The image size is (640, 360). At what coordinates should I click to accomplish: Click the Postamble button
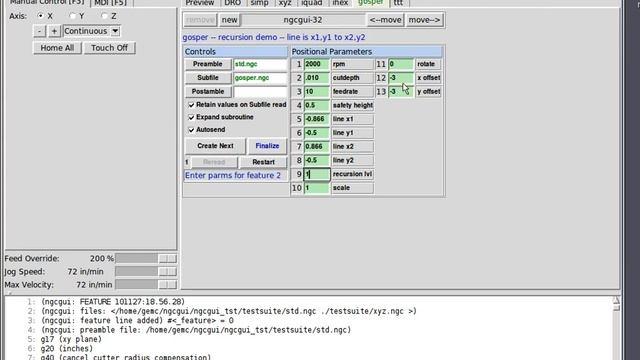(x=208, y=91)
